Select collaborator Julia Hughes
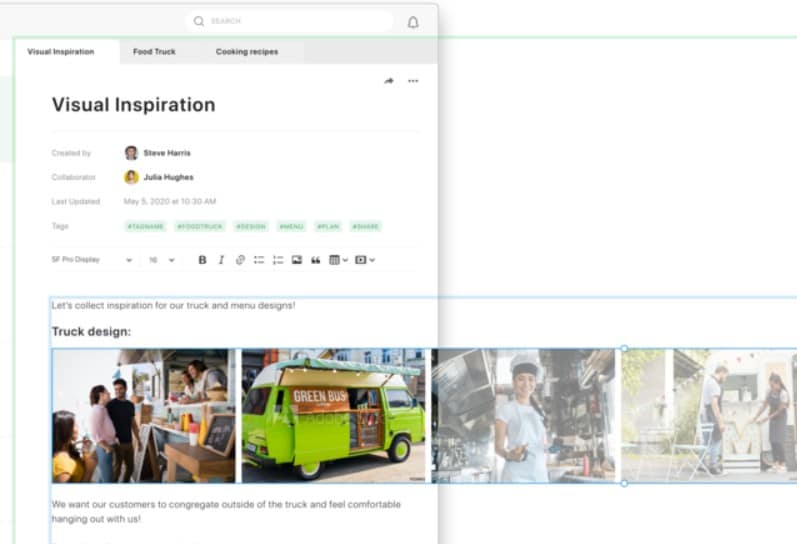 (x=168, y=177)
